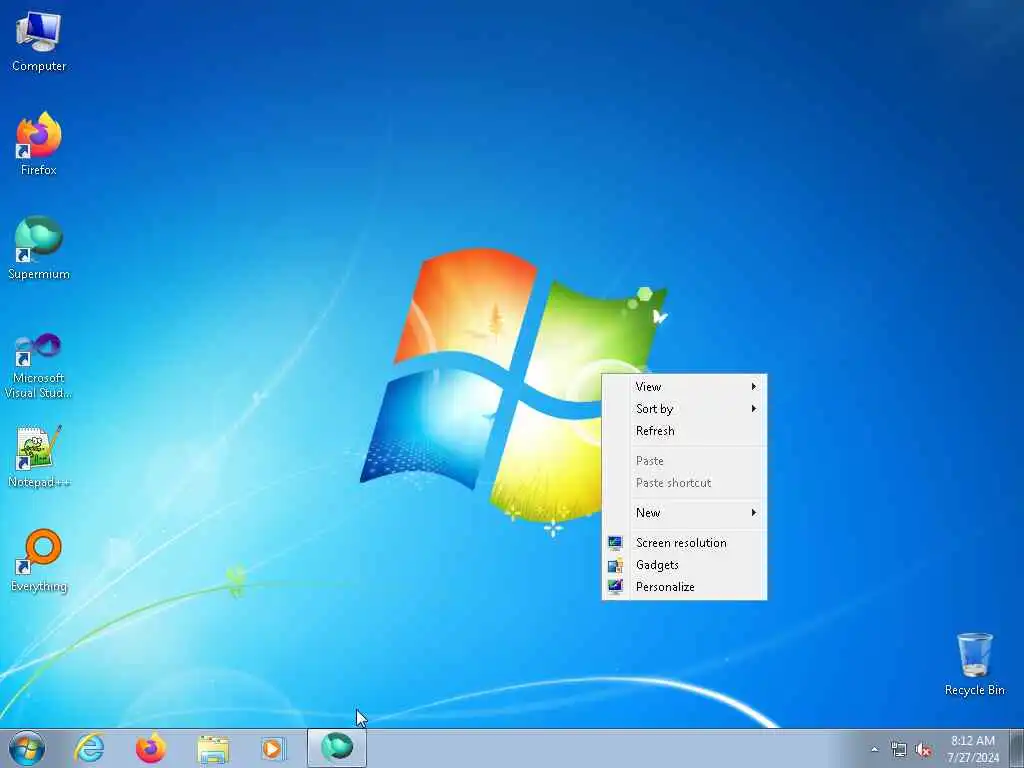Open the Windows Start menu orb

[27, 748]
